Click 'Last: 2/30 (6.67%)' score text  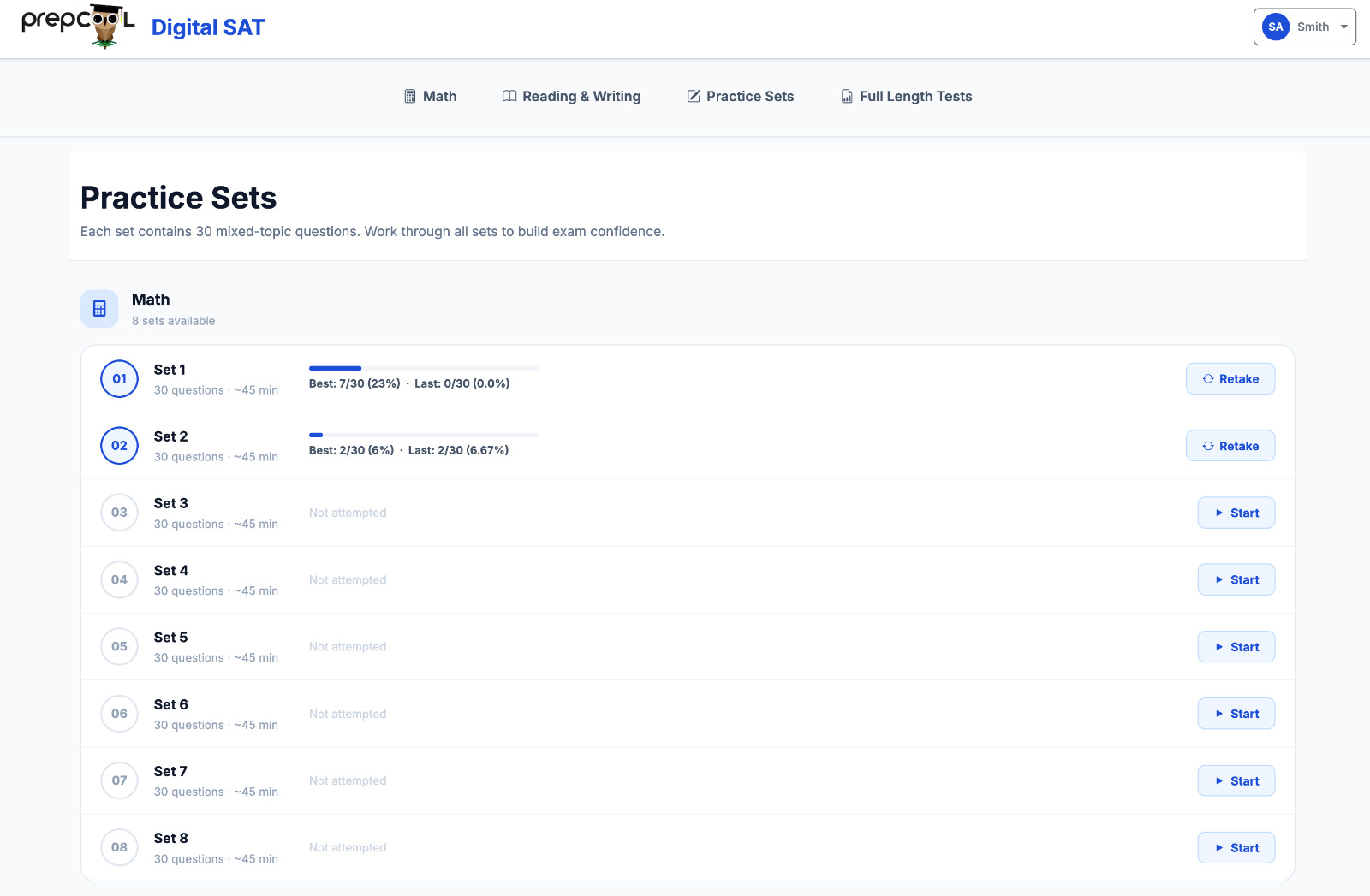point(458,450)
